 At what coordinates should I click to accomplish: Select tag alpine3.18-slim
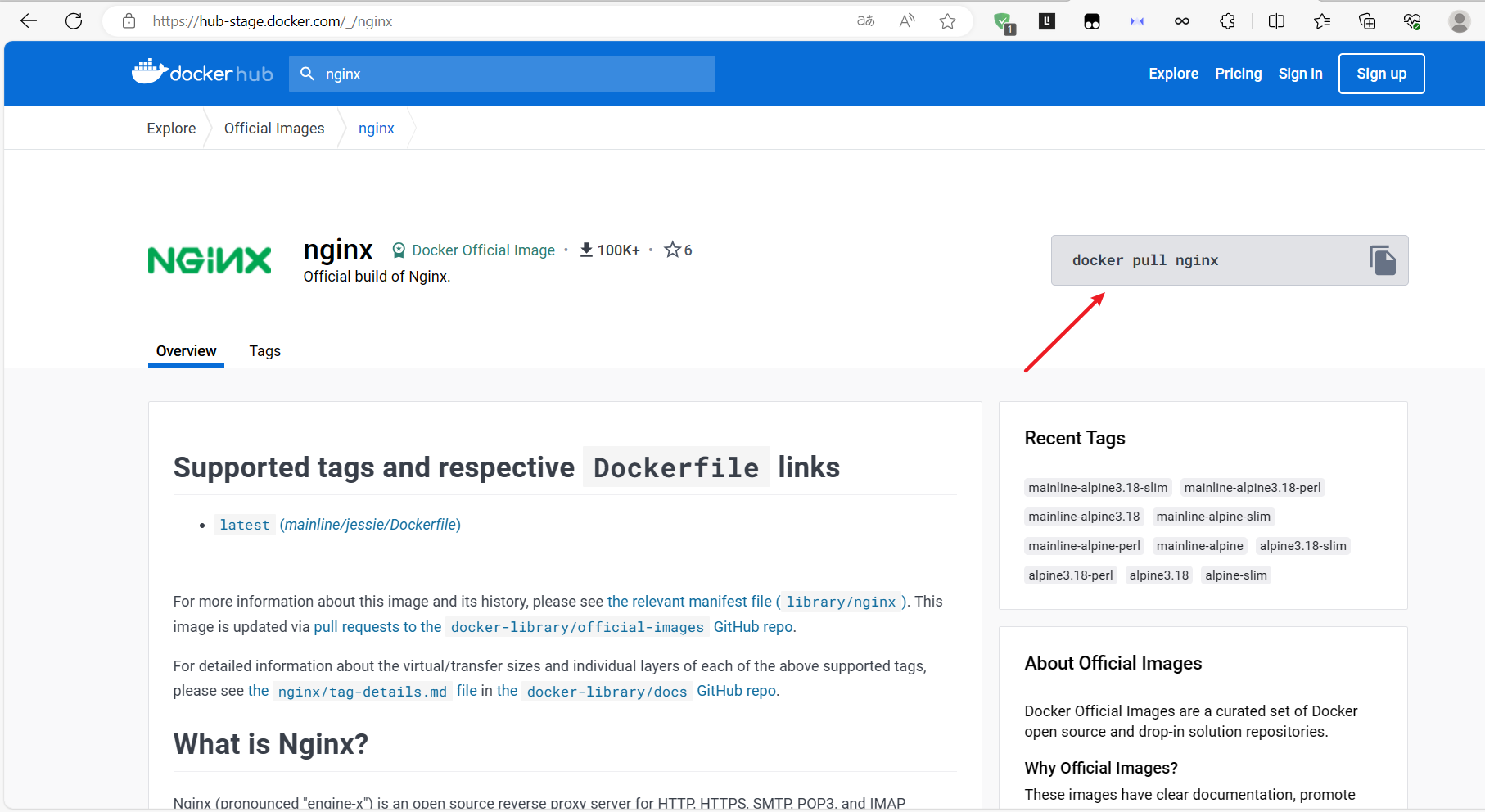click(1302, 546)
